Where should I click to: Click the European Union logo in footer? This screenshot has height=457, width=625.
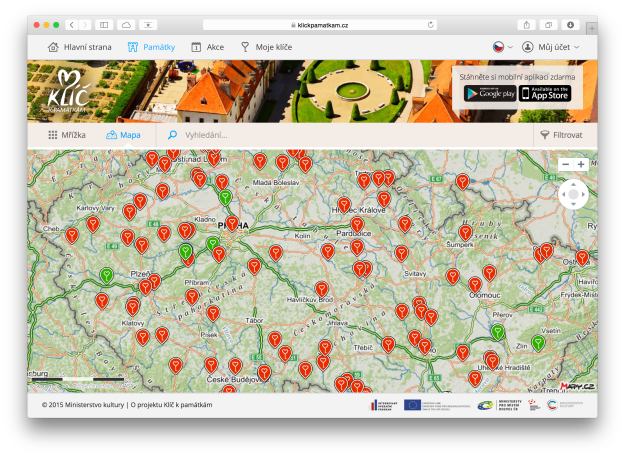tap(412, 405)
